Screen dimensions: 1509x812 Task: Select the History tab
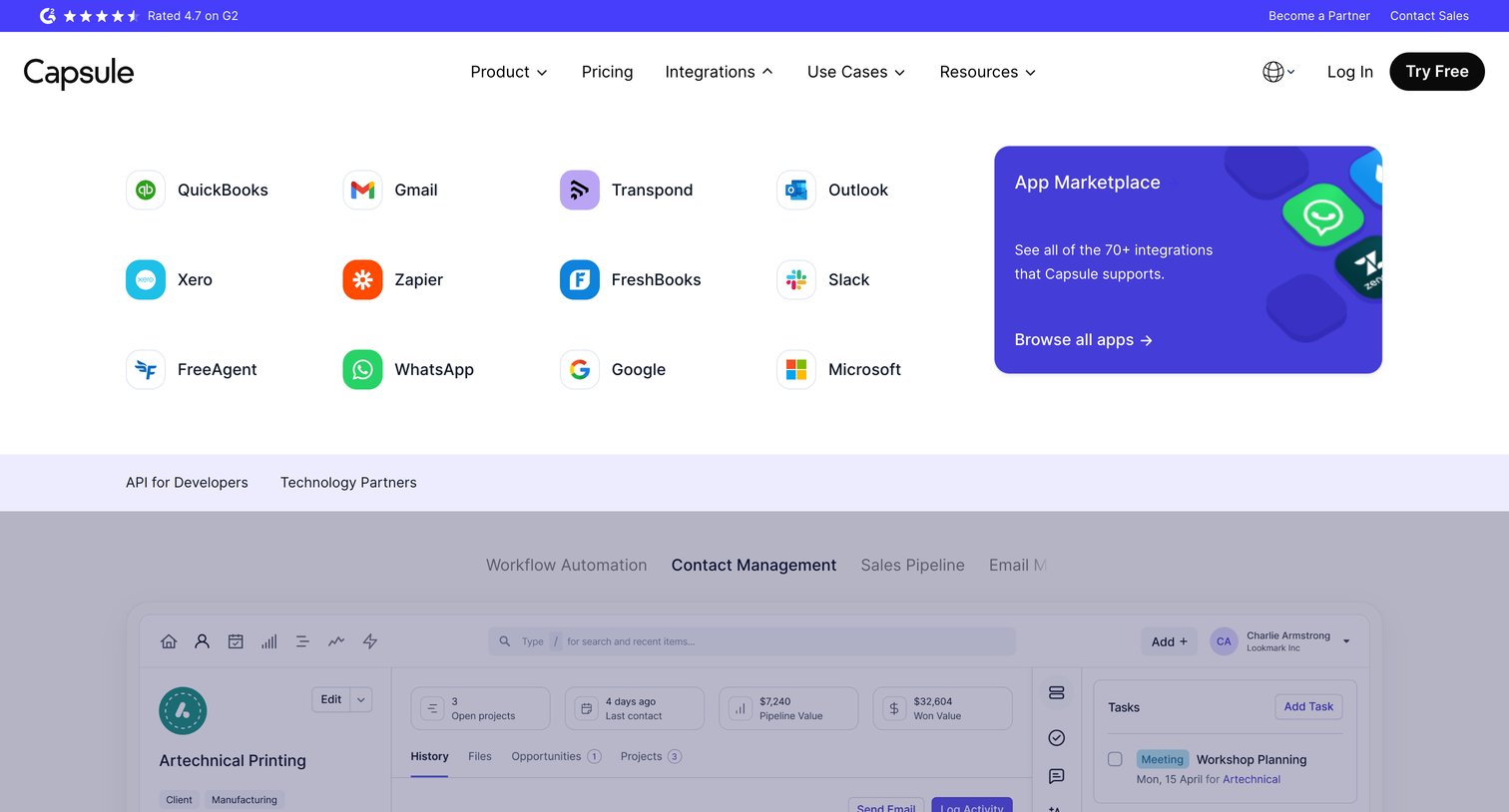click(x=429, y=756)
